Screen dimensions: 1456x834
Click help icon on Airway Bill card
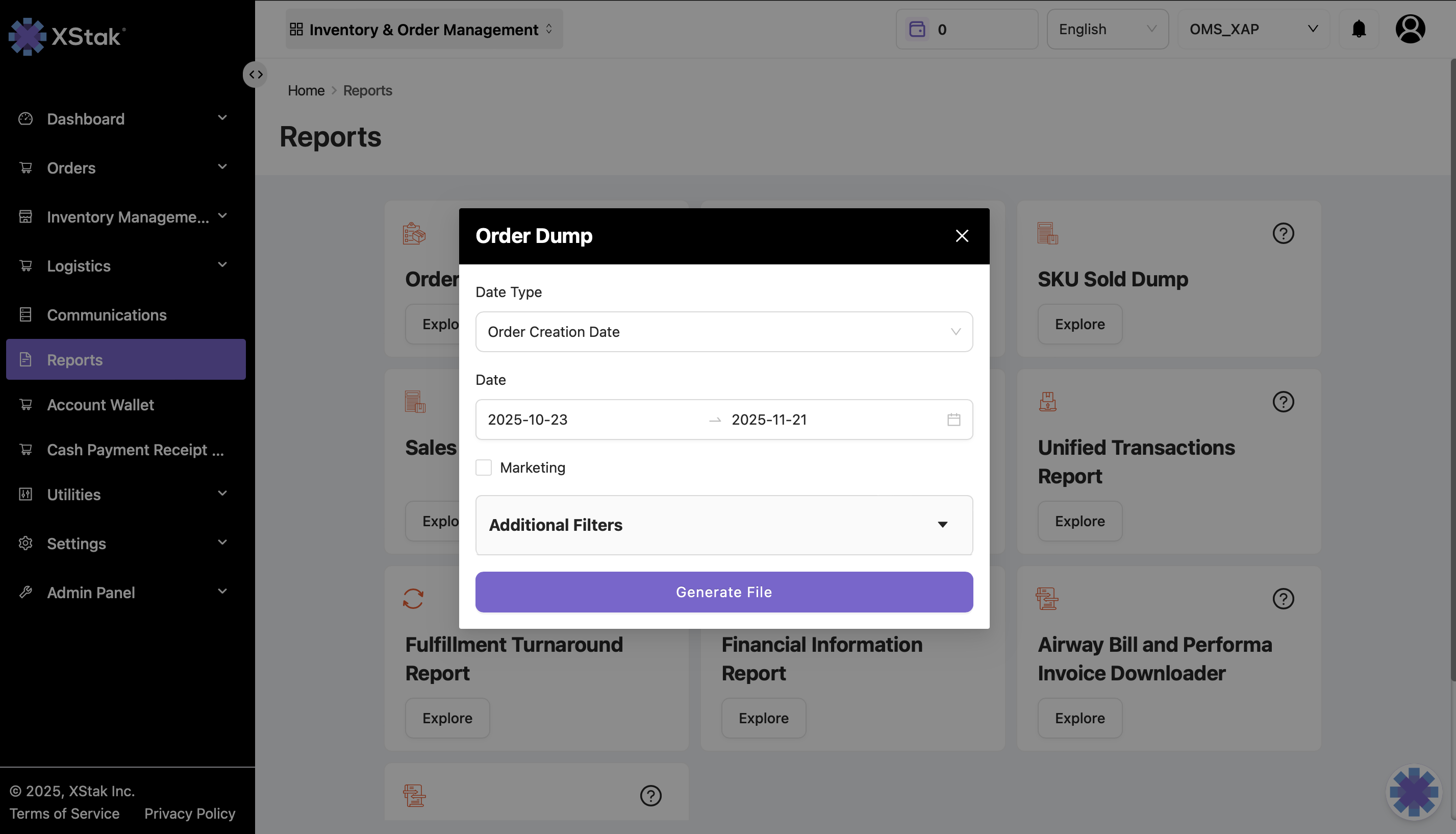click(x=1283, y=599)
